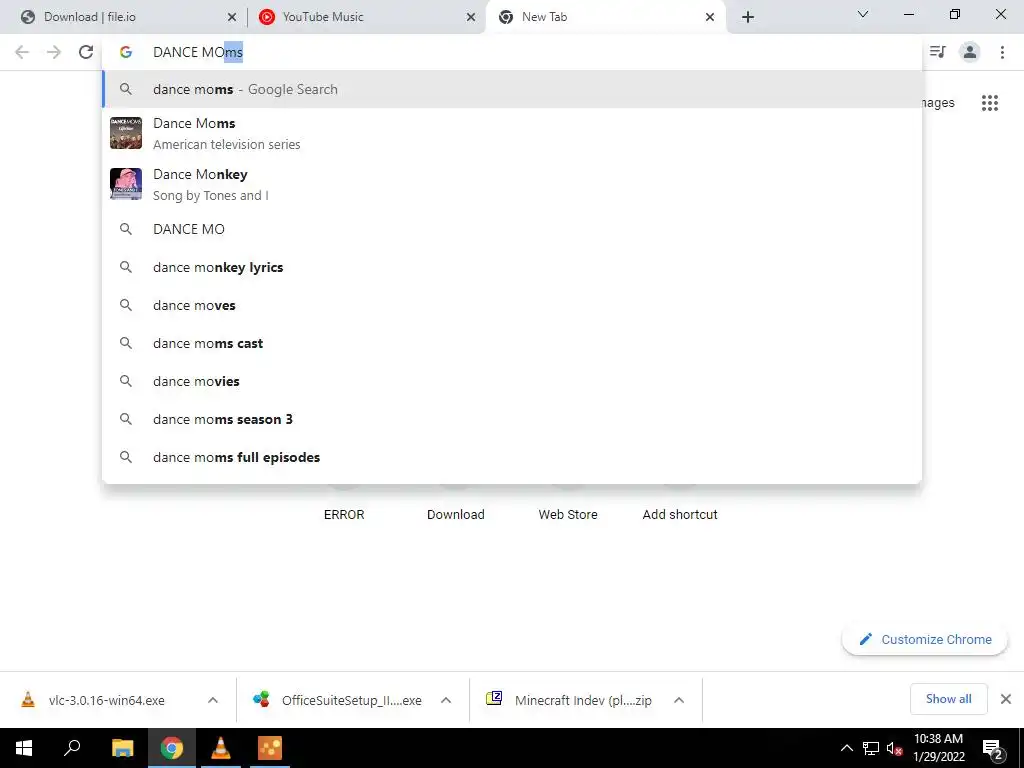Click the Dance Moms series thumbnail
1024x768 pixels.
tap(125, 133)
